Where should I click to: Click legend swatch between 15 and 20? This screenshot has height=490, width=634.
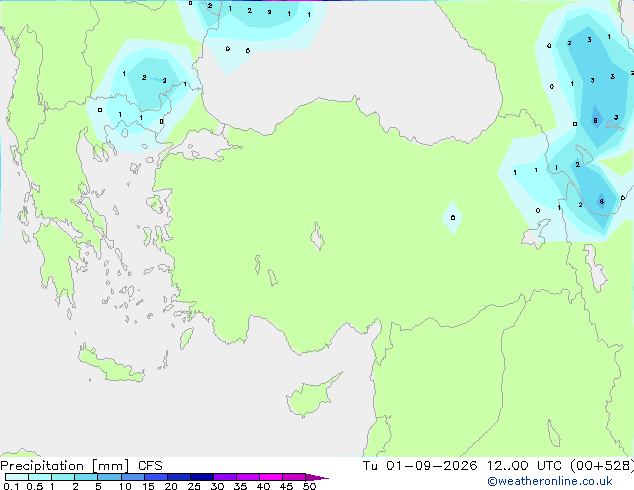pos(156,477)
